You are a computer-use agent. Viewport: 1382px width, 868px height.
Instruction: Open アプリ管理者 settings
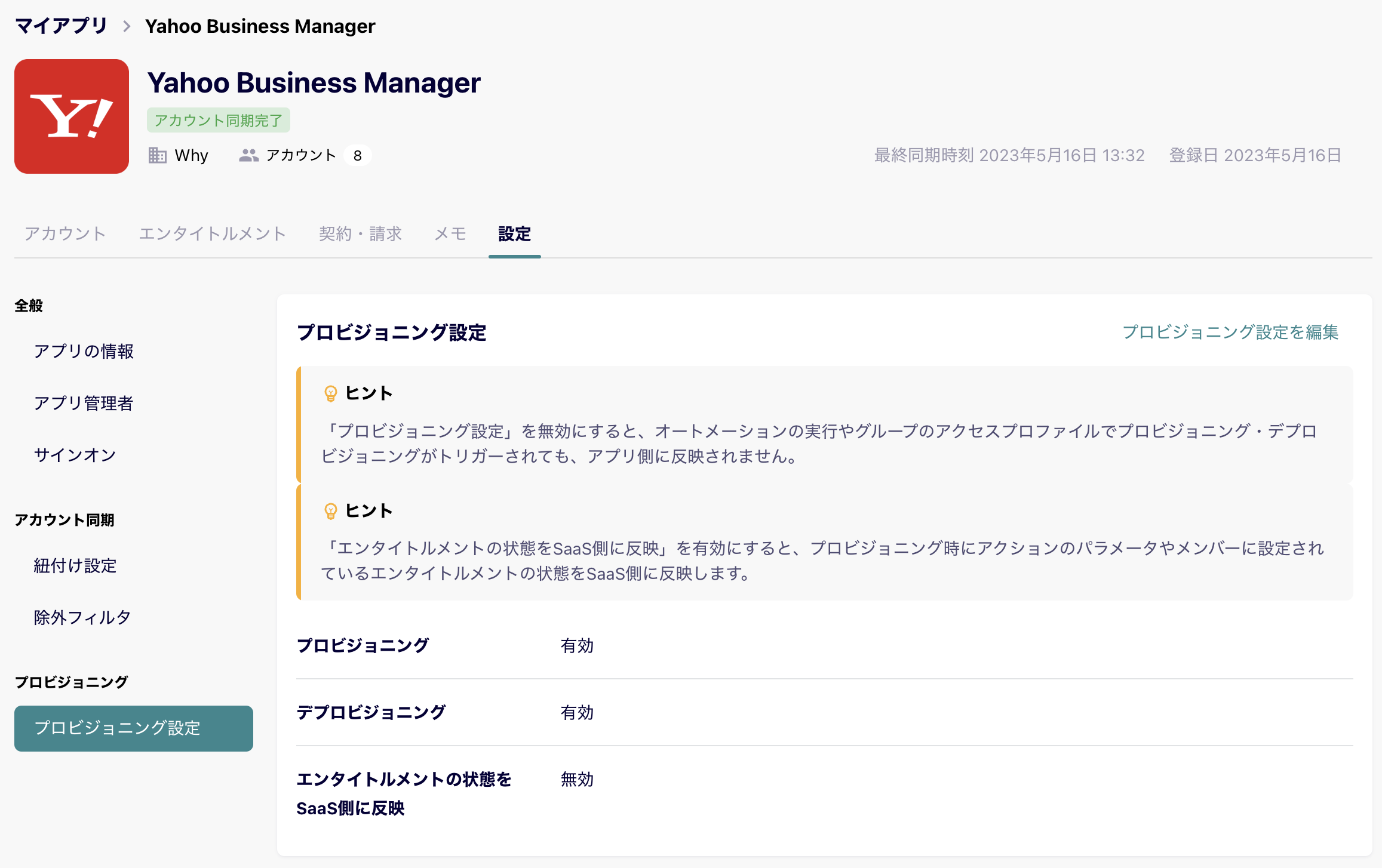pos(84,403)
